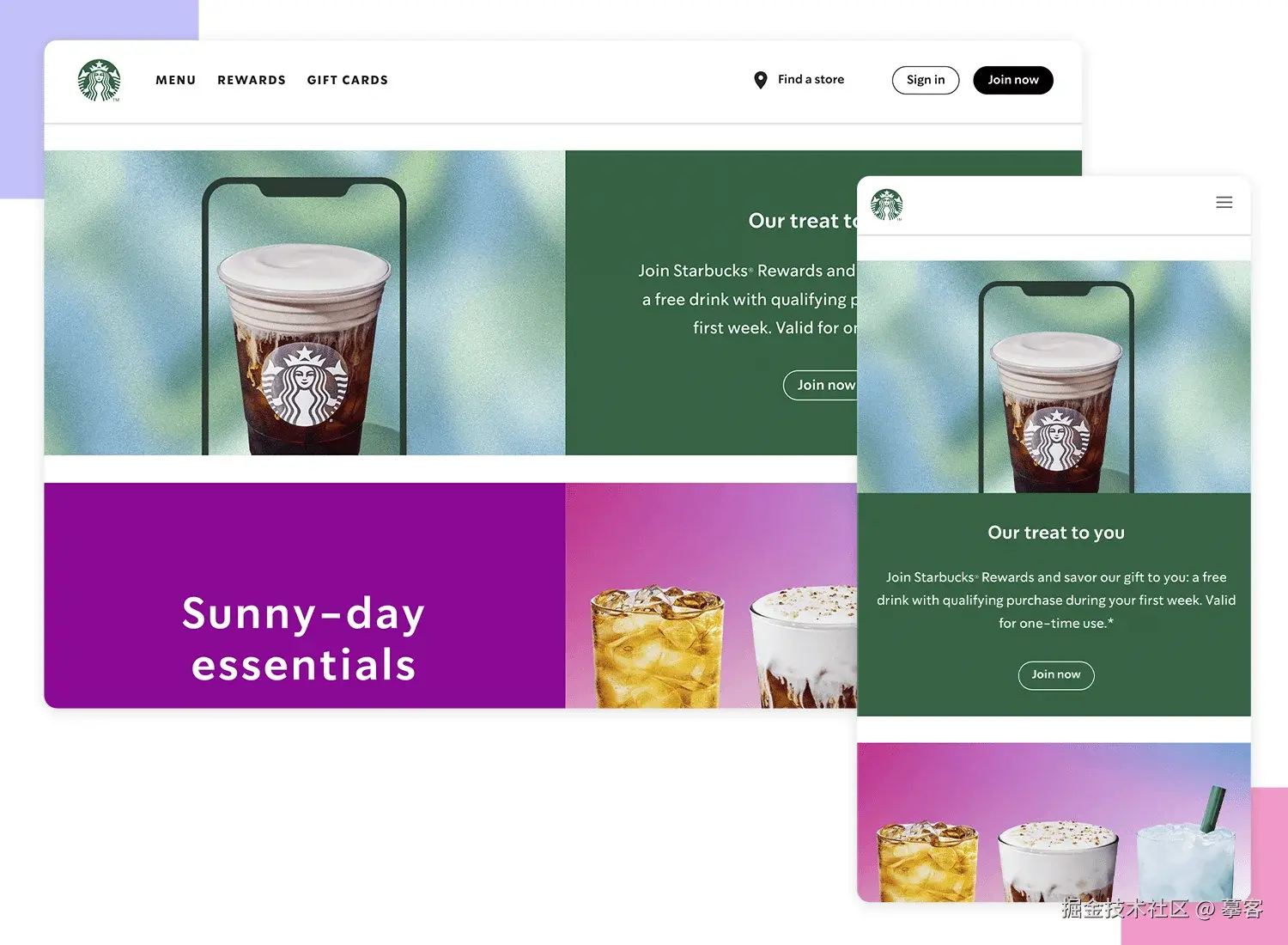Click the mobile whipped cream drink image

(x=1059, y=862)
